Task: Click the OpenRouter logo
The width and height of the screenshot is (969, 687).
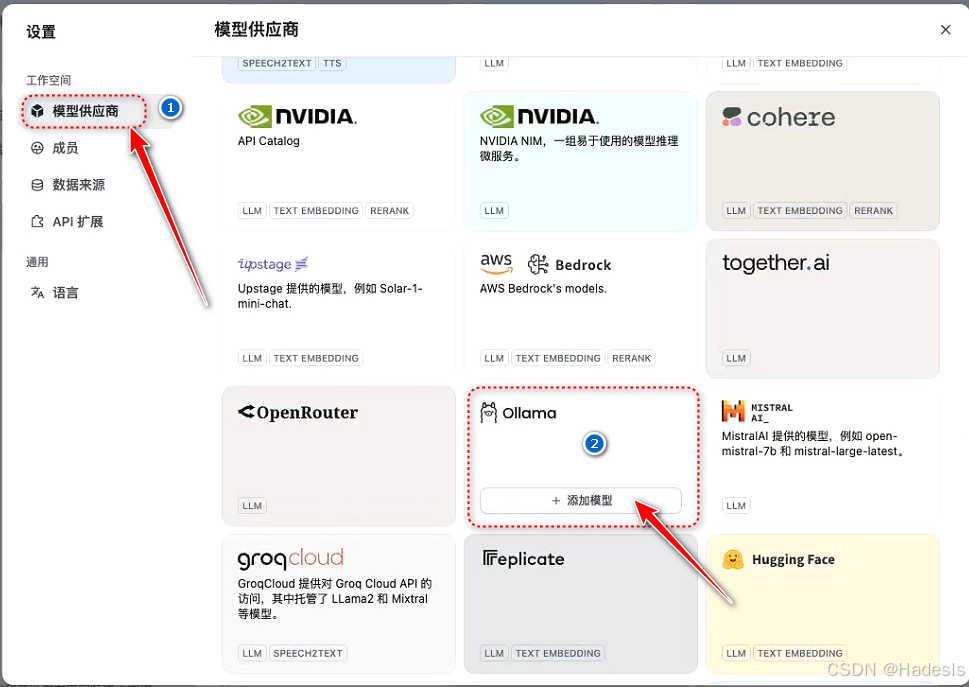Action: (298, 412)
